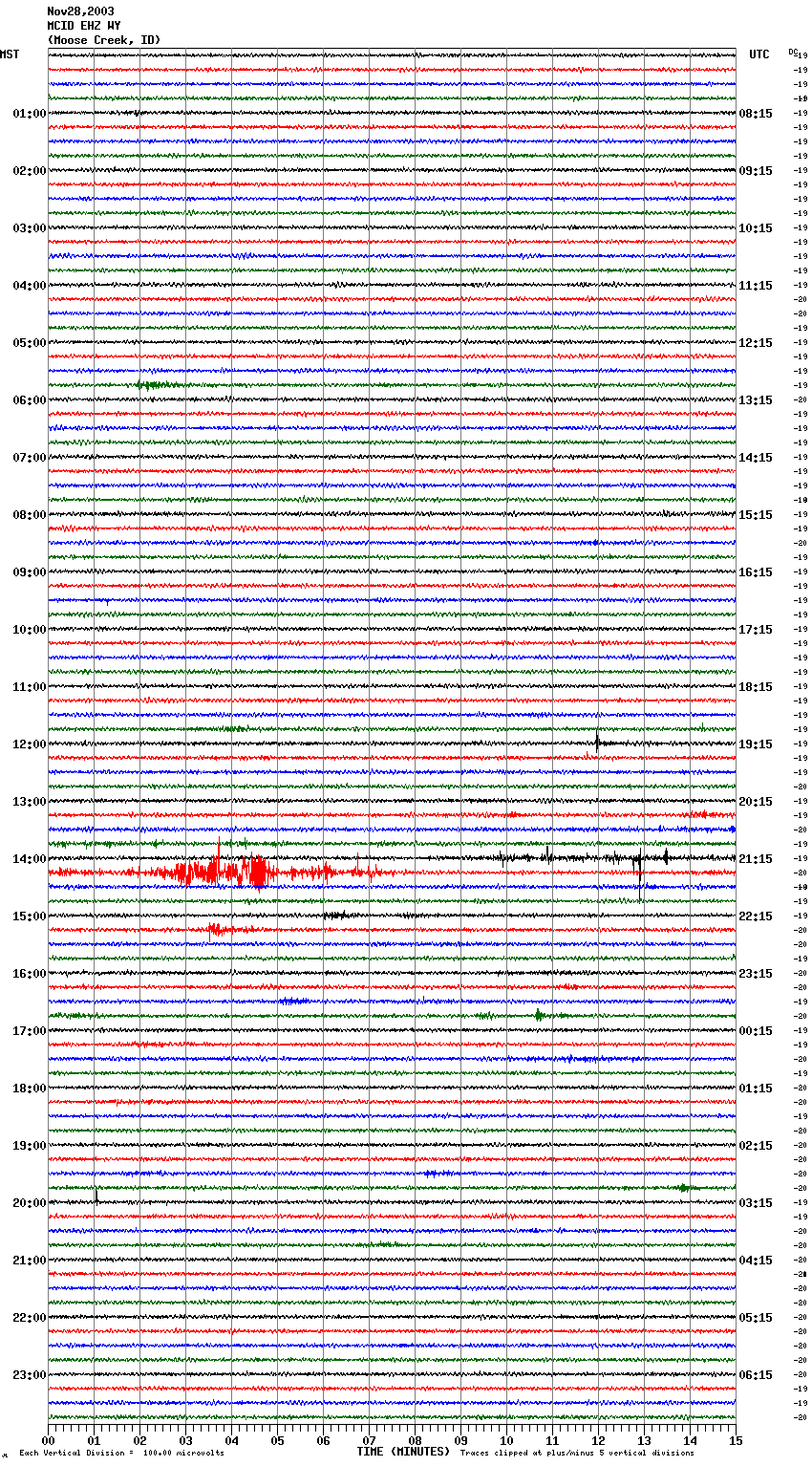Click the 23:15 UTC time label
The height and width of the screenshot is (1466, 812).
click(x=756, y=974)
